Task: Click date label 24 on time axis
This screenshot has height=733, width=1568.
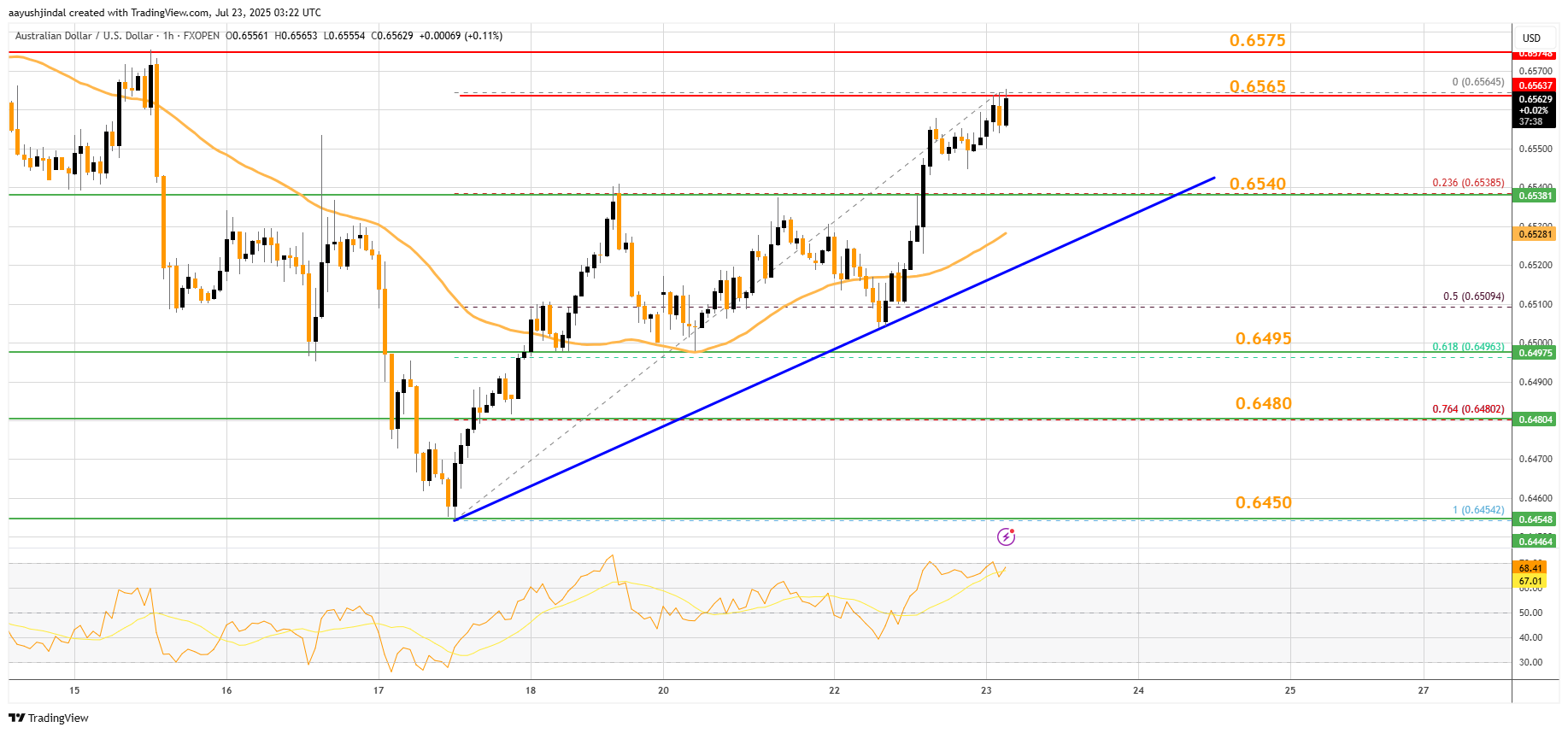Action: pos(1138,690)
